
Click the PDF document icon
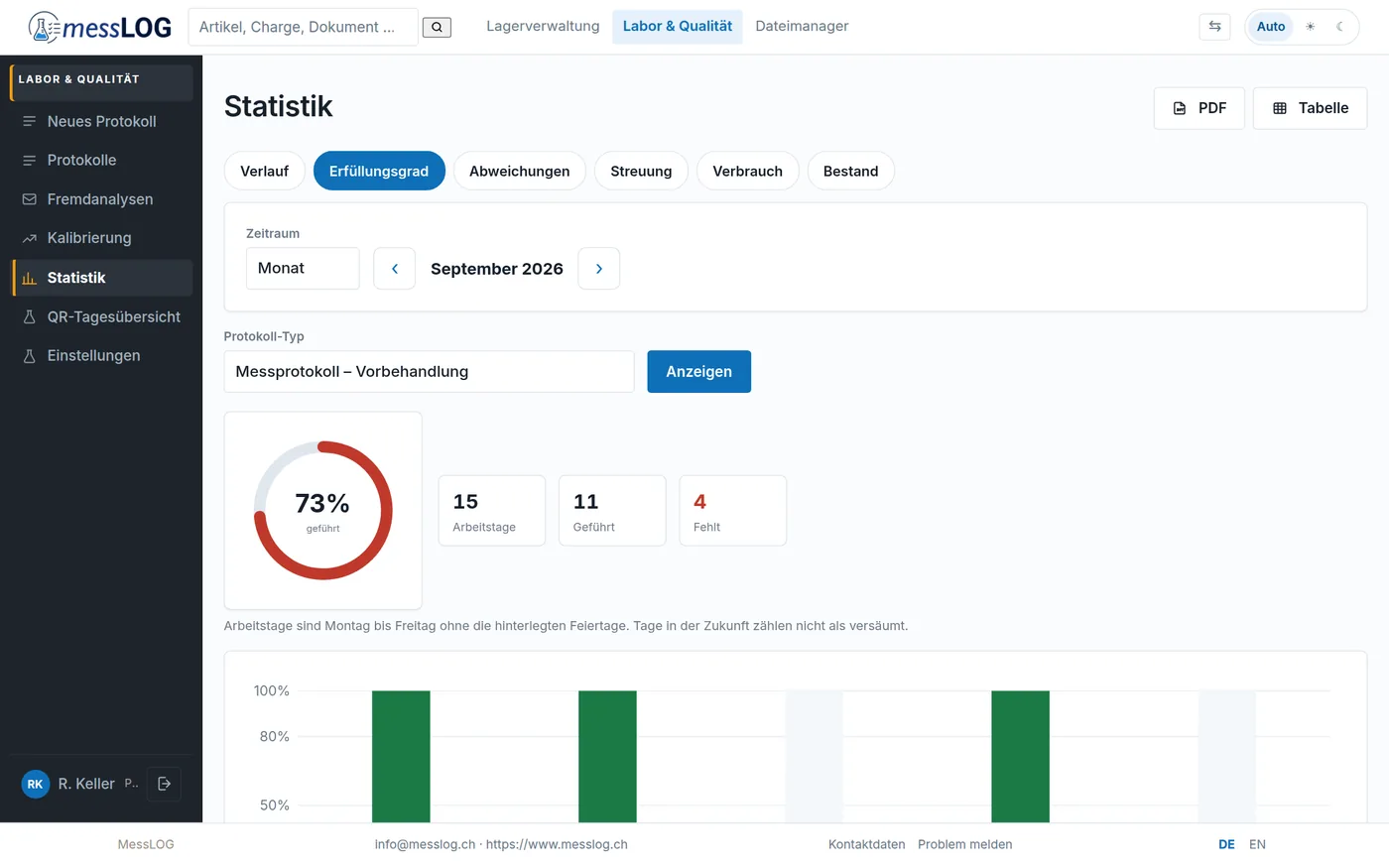click(x=1180, y=108)
